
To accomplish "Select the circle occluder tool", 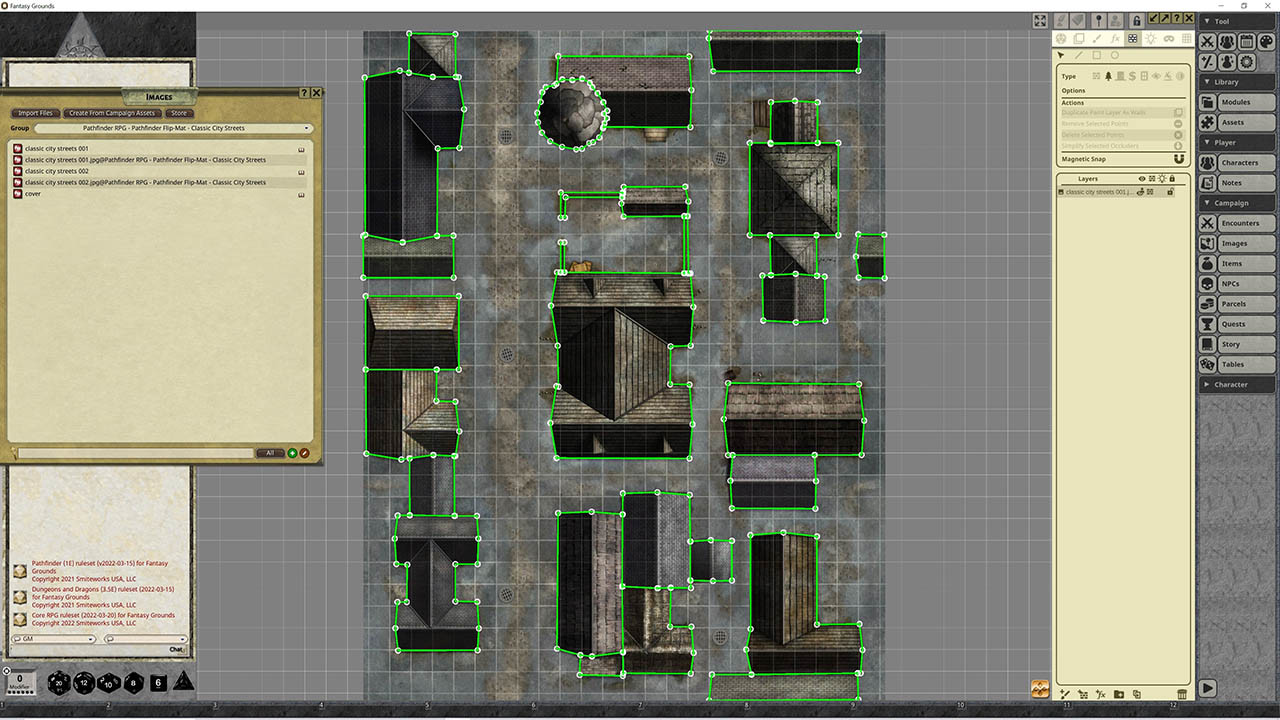I will (1113, 55).
